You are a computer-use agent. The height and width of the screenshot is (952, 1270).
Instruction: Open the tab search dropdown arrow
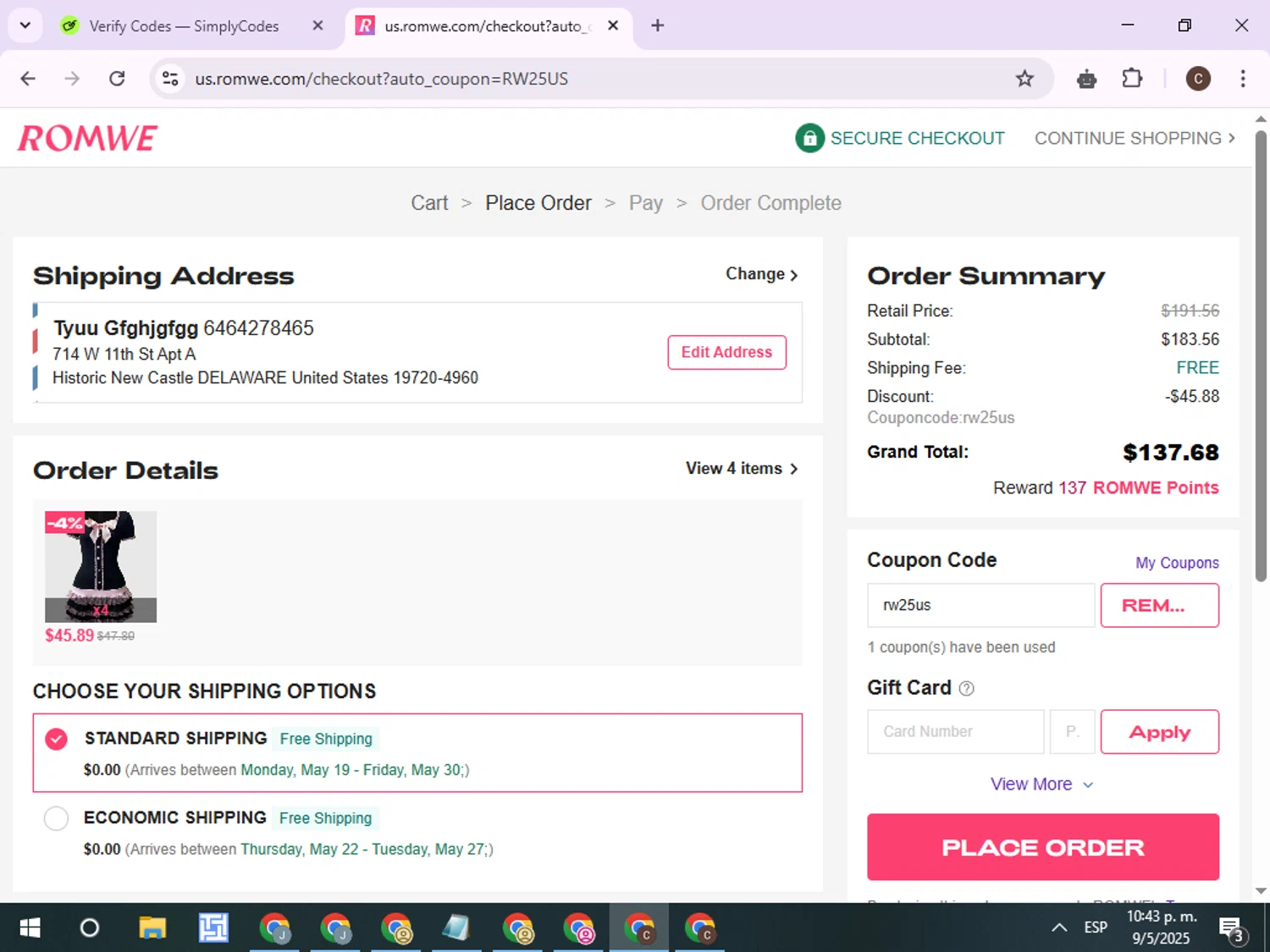click(25, 25)
